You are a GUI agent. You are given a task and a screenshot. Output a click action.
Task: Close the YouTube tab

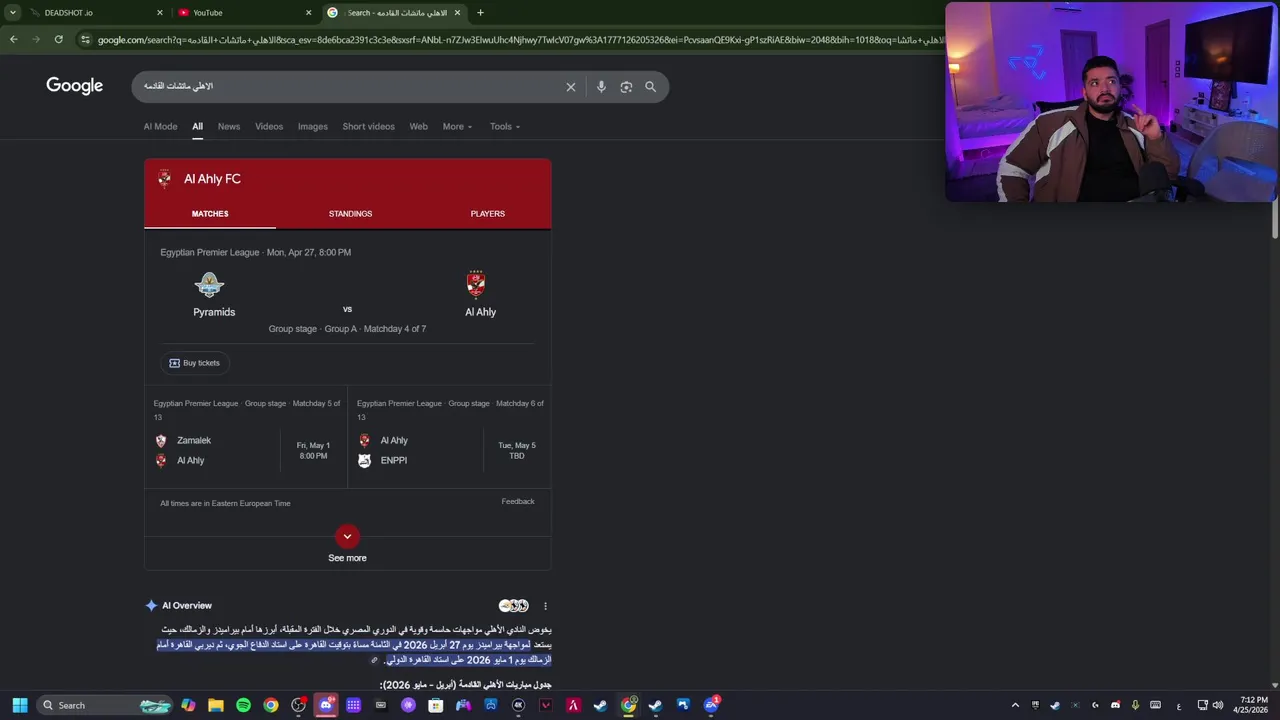tap(308, 13)
